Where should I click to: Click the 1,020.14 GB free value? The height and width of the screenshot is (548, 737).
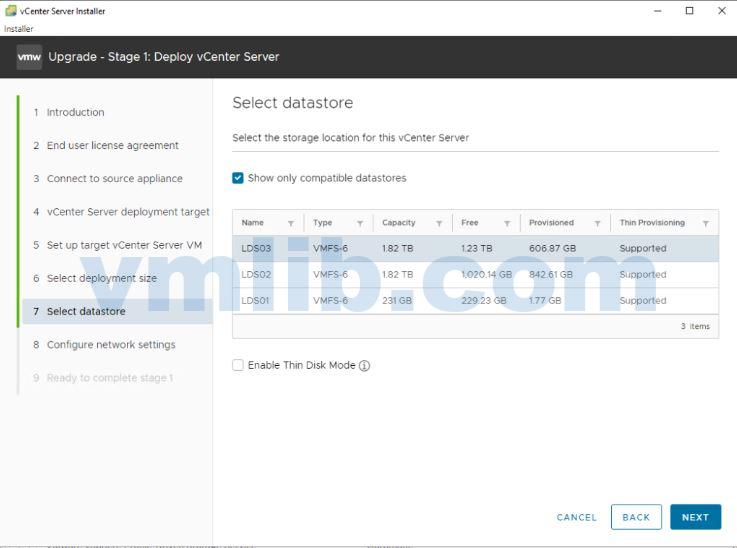[486, 274]
